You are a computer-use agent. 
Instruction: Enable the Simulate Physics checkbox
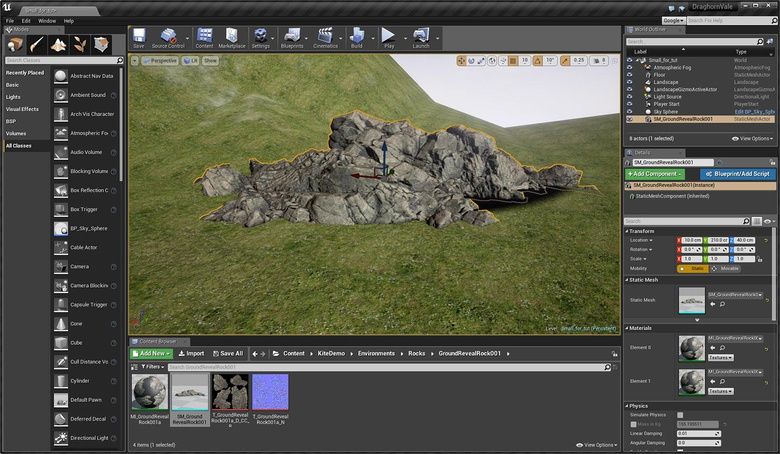tap(680, 415)
